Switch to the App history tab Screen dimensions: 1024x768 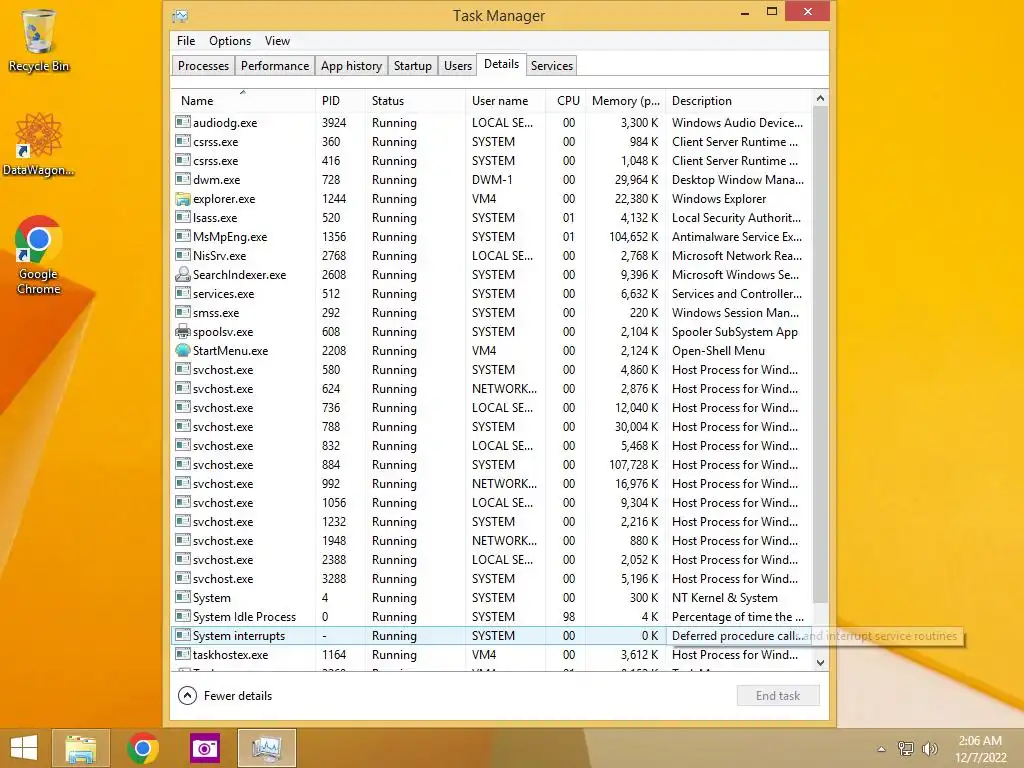point(351,66)
